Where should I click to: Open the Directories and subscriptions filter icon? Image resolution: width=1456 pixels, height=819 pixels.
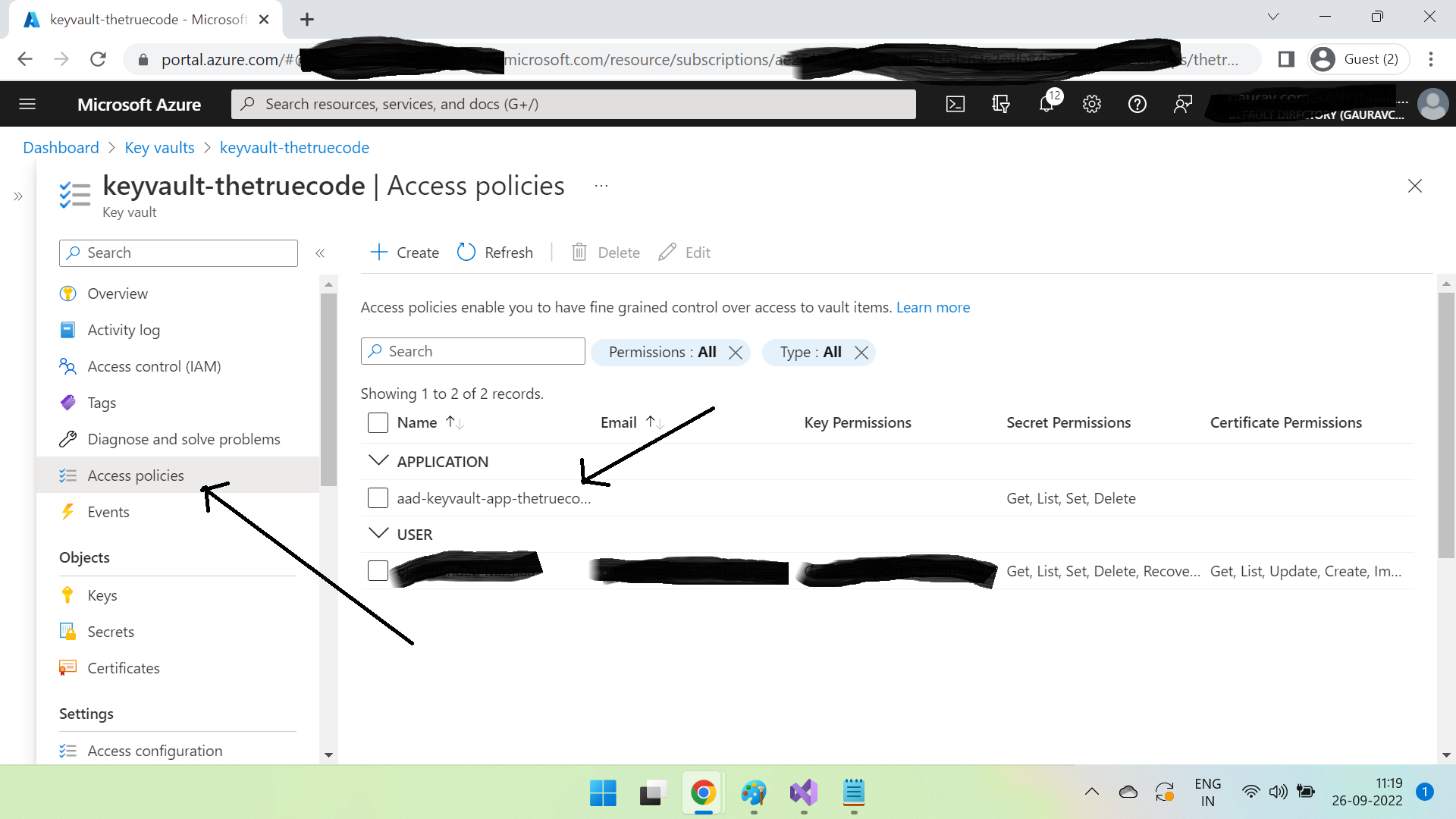click(x=1001, y=105)
